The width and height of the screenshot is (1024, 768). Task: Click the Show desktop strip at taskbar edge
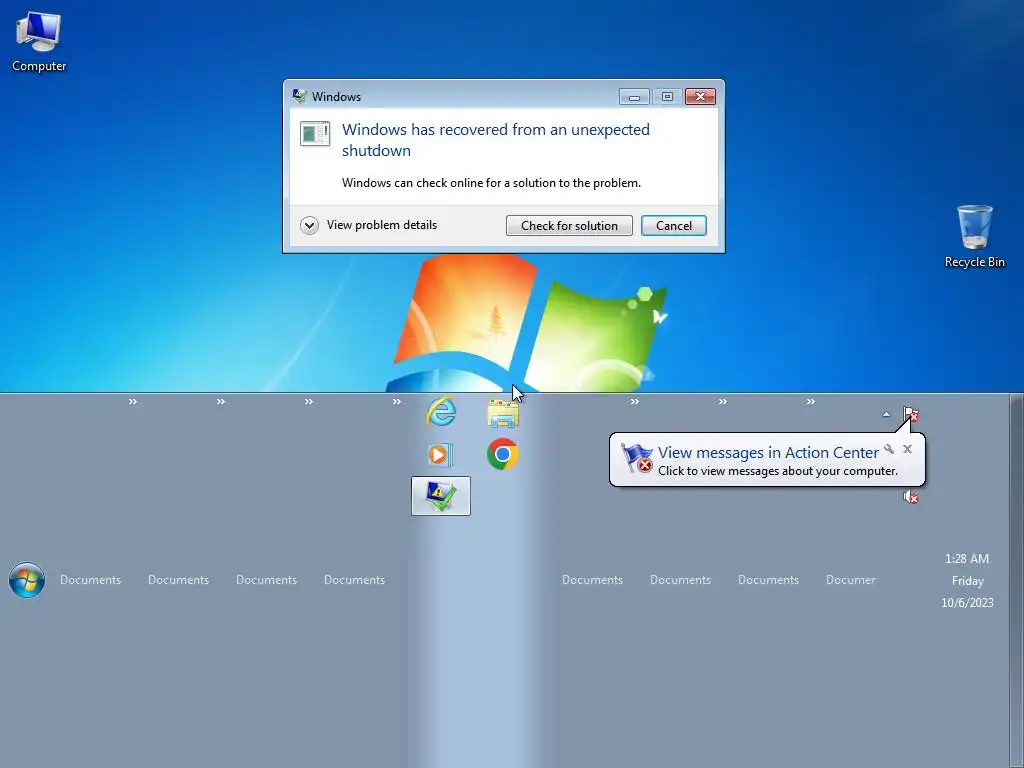pyautogui.click(x=1016, y=581)
